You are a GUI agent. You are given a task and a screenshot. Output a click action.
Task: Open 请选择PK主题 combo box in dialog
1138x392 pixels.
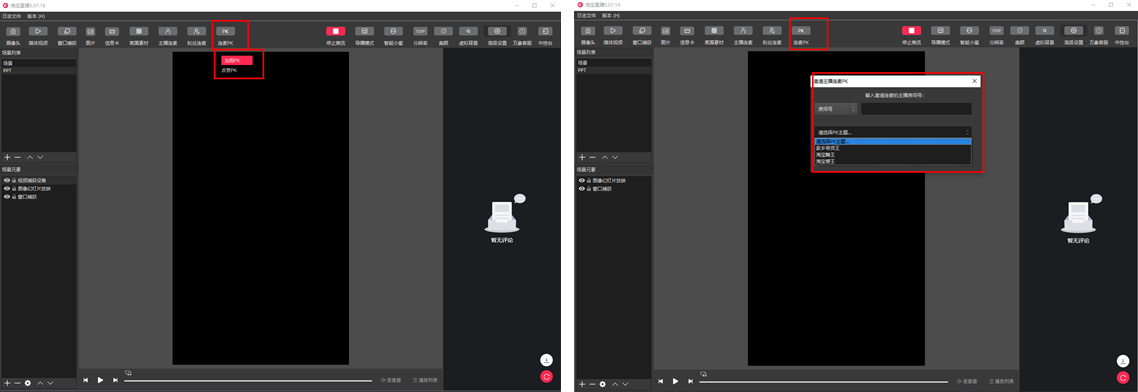point(893,132)
